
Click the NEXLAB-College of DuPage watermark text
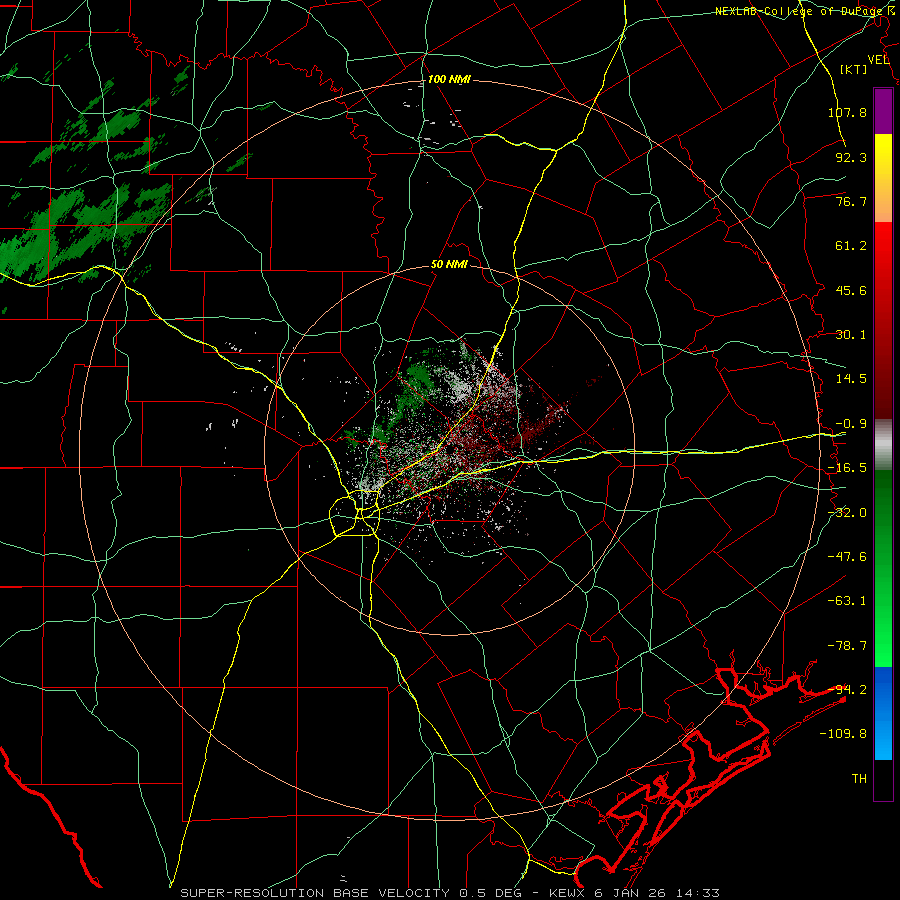[806, 11]
